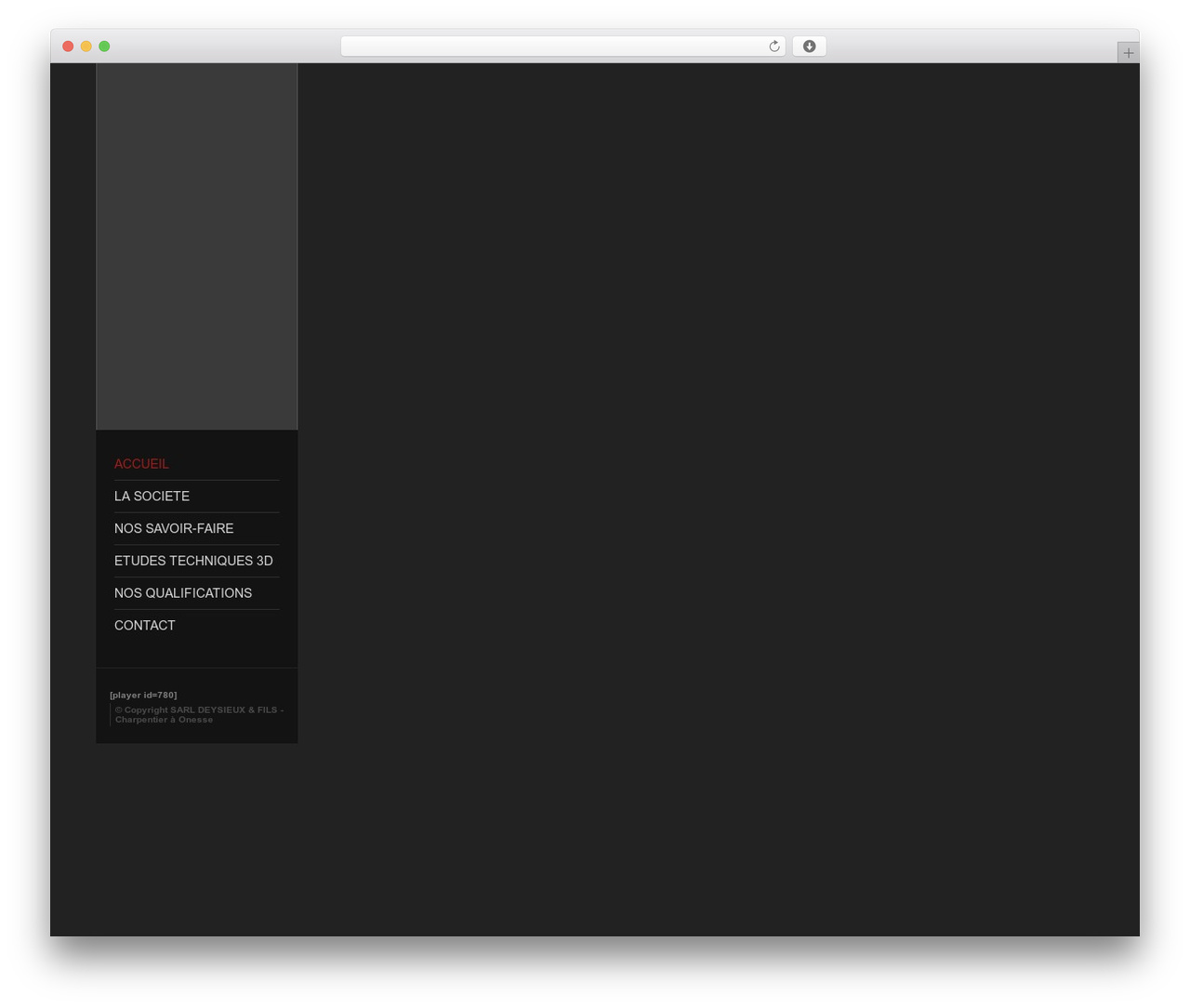Click the copyright SARL DEYSIEUX & FILS text
The height and width of the screenshot is (1008, 1190).
[x=199, y=714]
